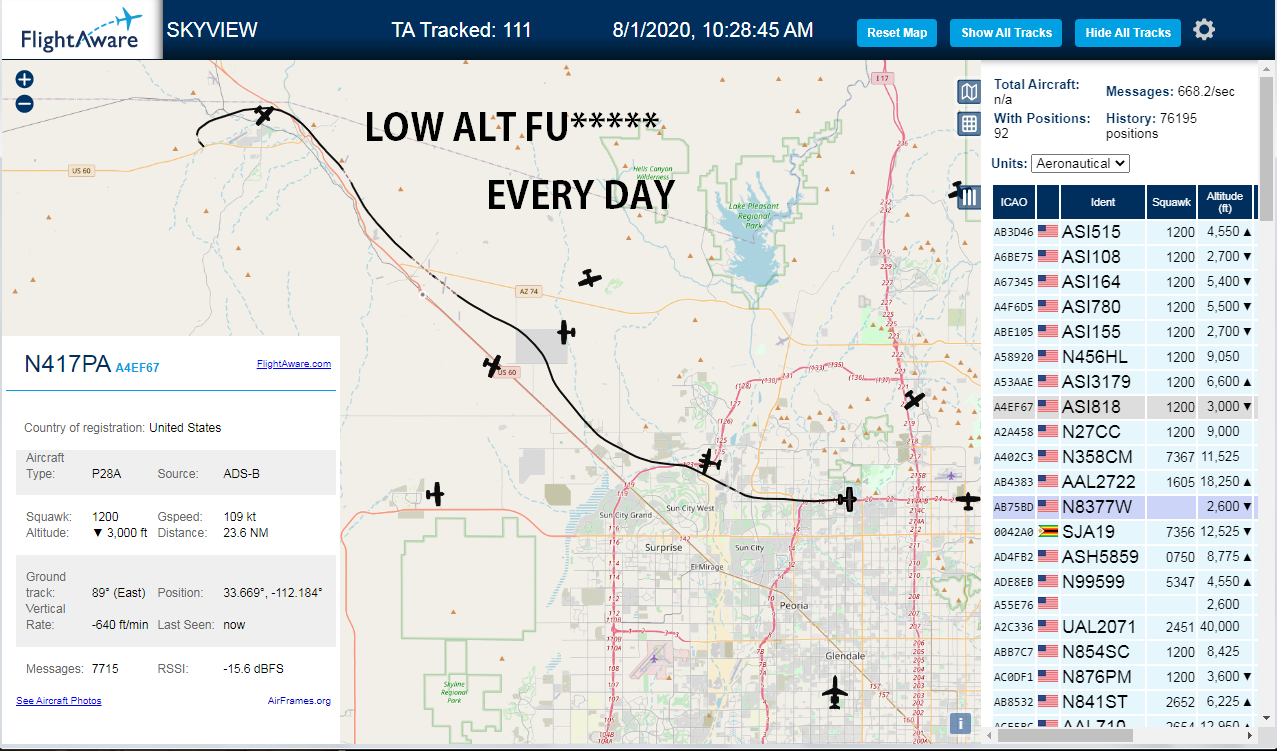Select ASI780 in aircraft table
The height and width of the screenshot is (751, 1277).
click(1091, 307)
